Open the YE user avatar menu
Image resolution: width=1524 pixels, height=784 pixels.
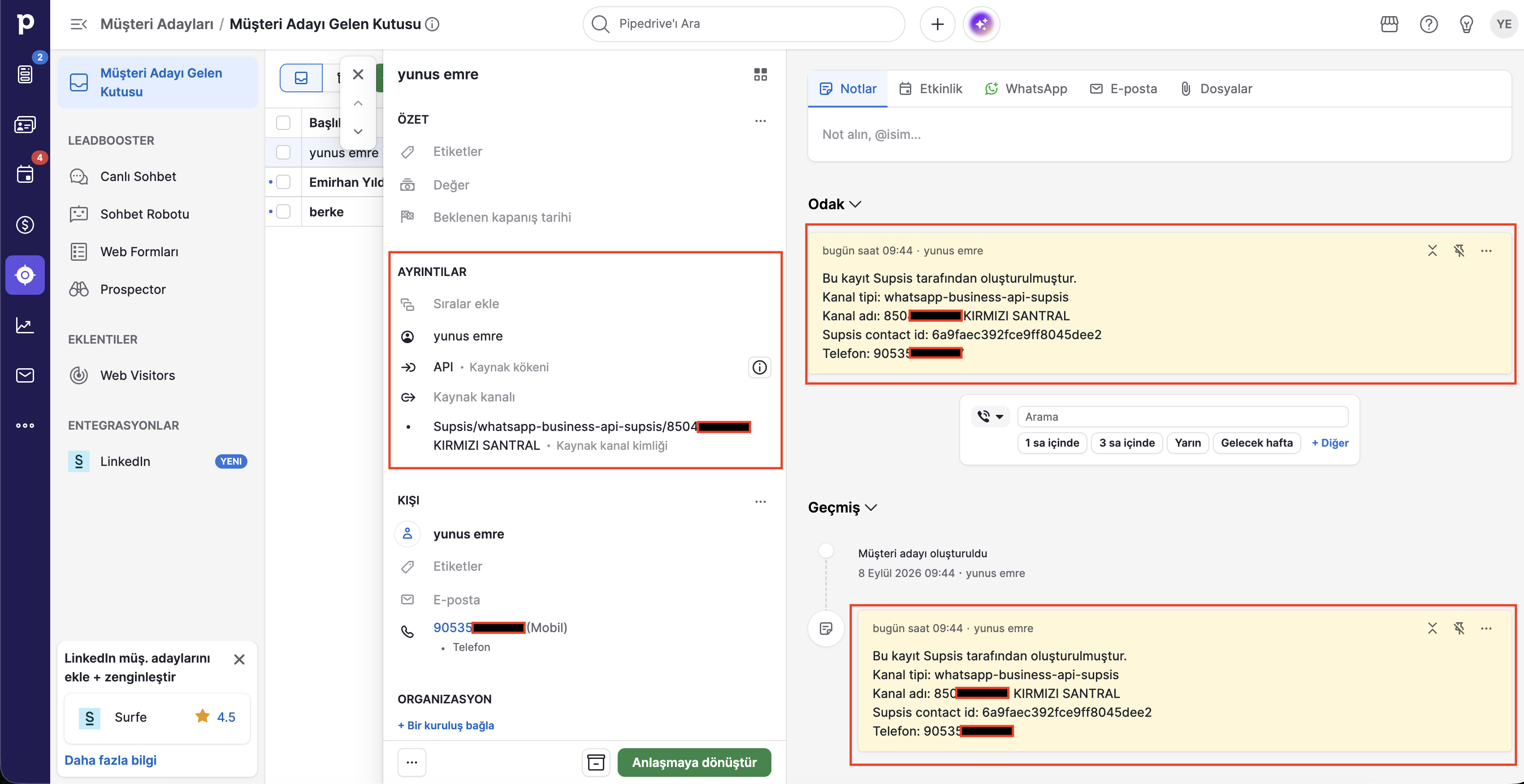pyautogui.click(x=1503, y=24)
